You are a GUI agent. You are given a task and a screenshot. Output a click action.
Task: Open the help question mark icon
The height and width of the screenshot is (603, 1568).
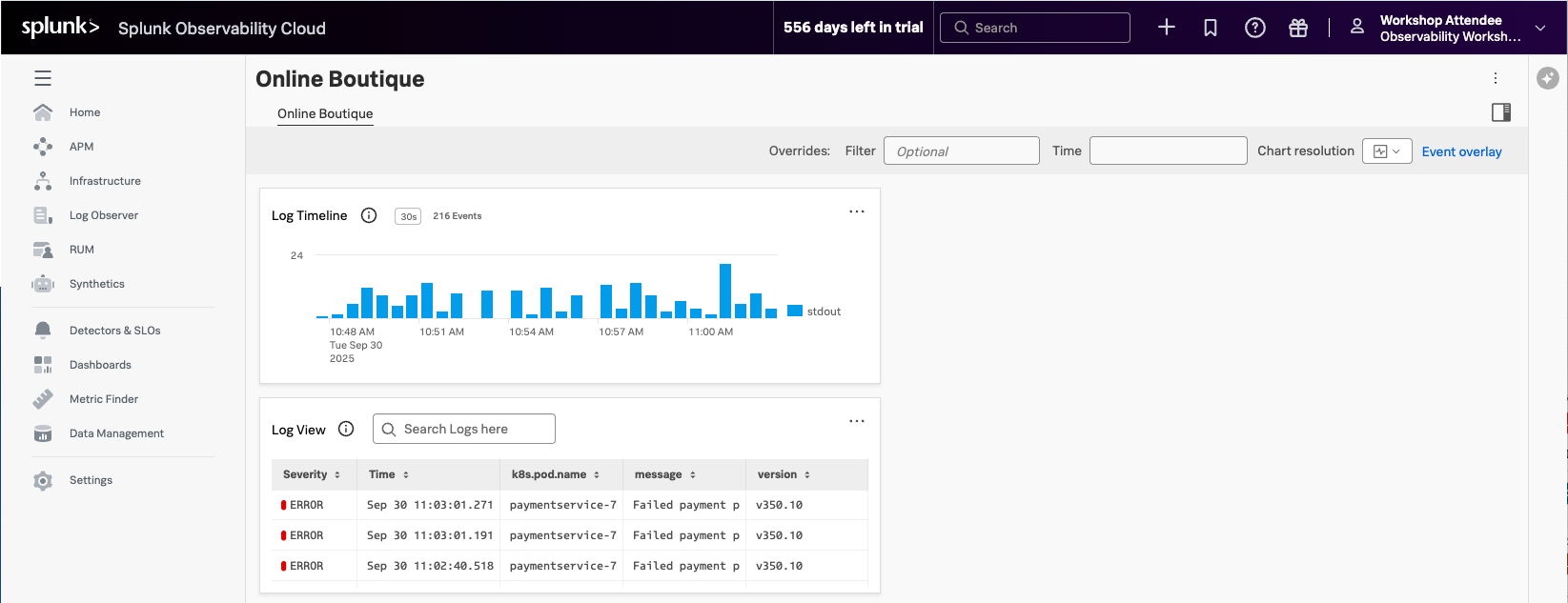pyautogui.click(x=1255, y=28)
